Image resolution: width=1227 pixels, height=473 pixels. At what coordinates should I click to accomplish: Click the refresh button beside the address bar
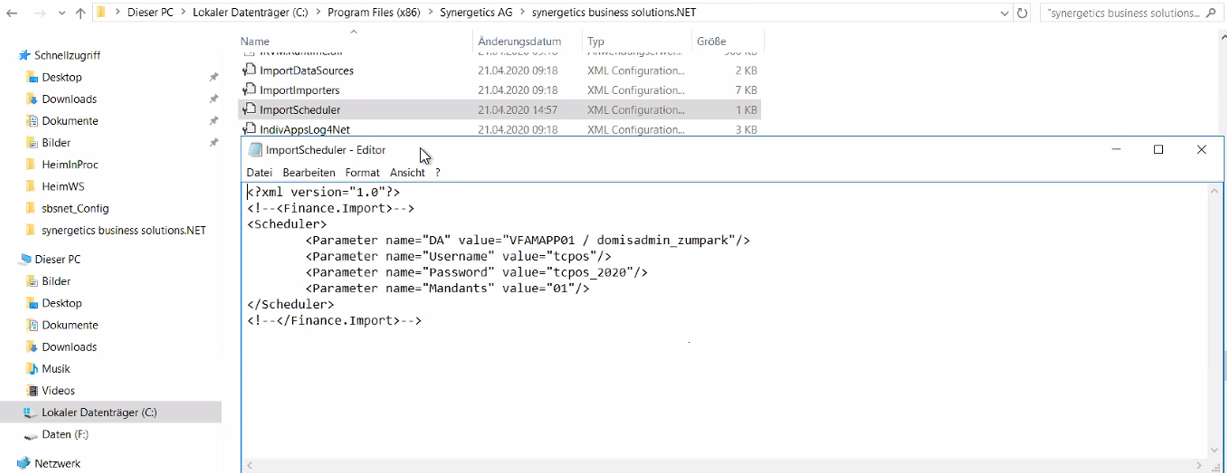coord(1022,14)
